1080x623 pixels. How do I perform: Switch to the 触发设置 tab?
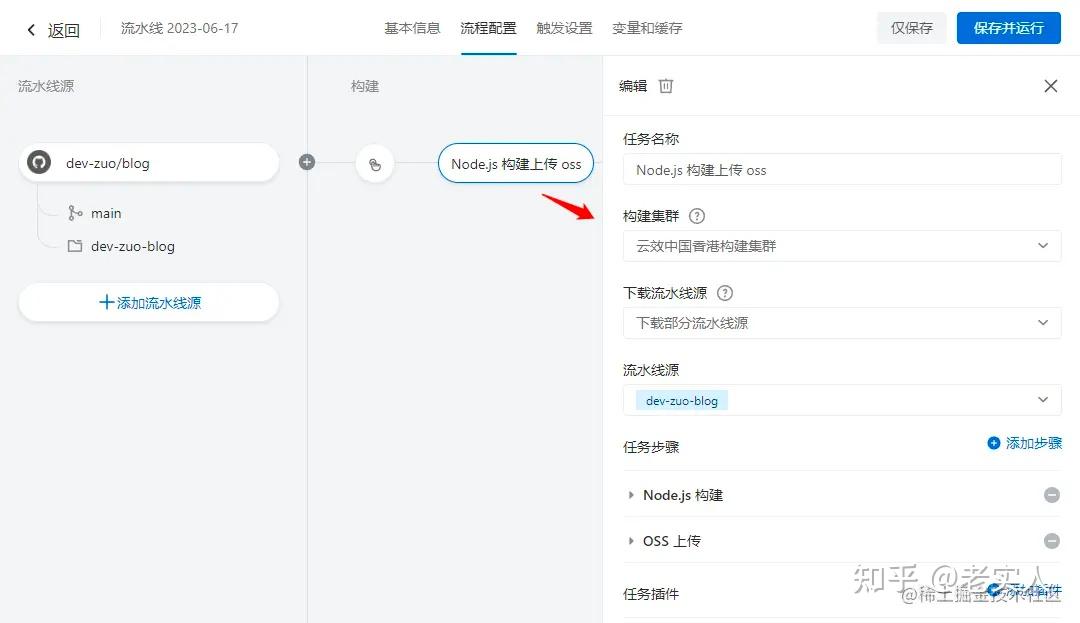(564, 28)
